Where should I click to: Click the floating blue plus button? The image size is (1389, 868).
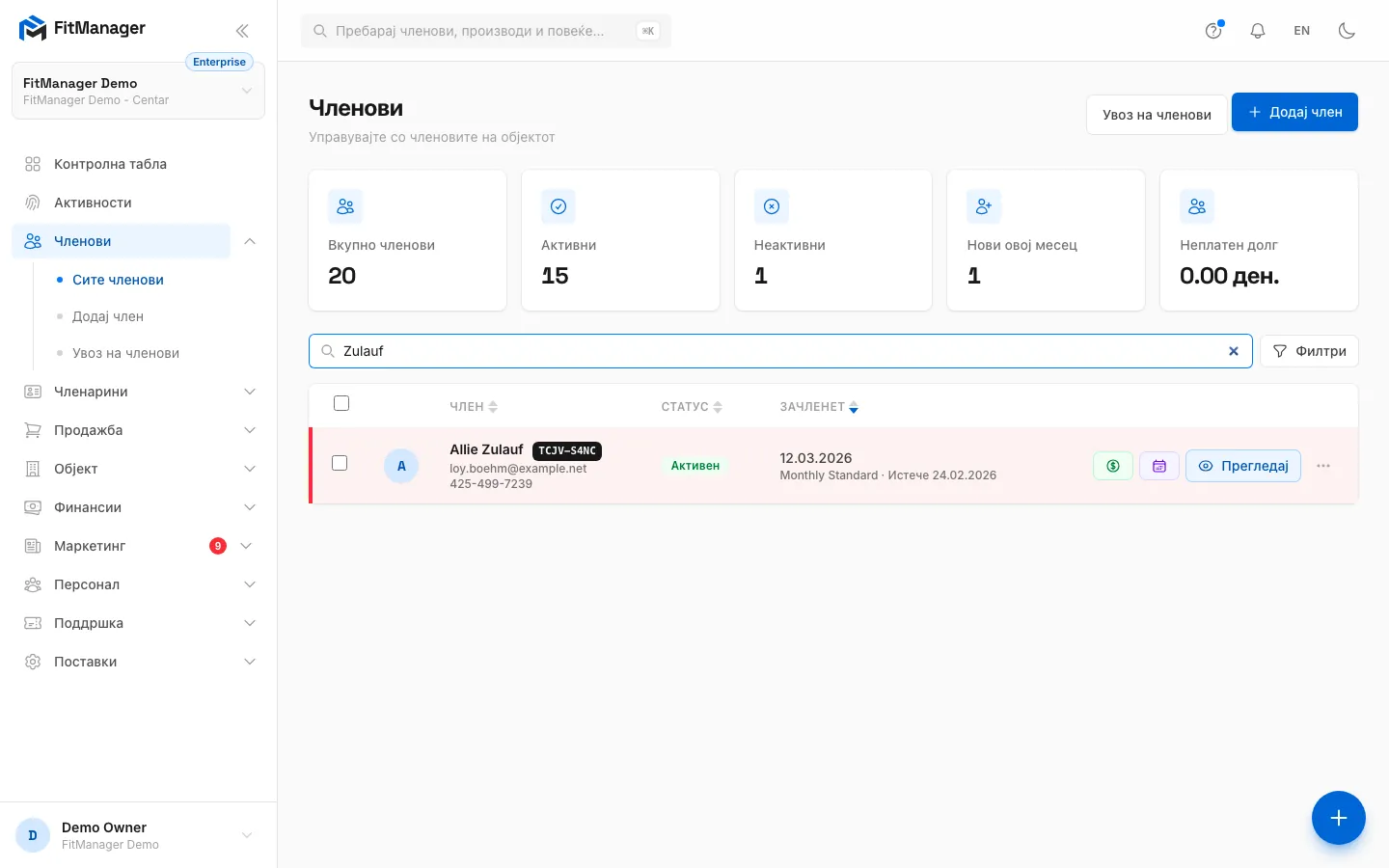tap(1339, 818)
